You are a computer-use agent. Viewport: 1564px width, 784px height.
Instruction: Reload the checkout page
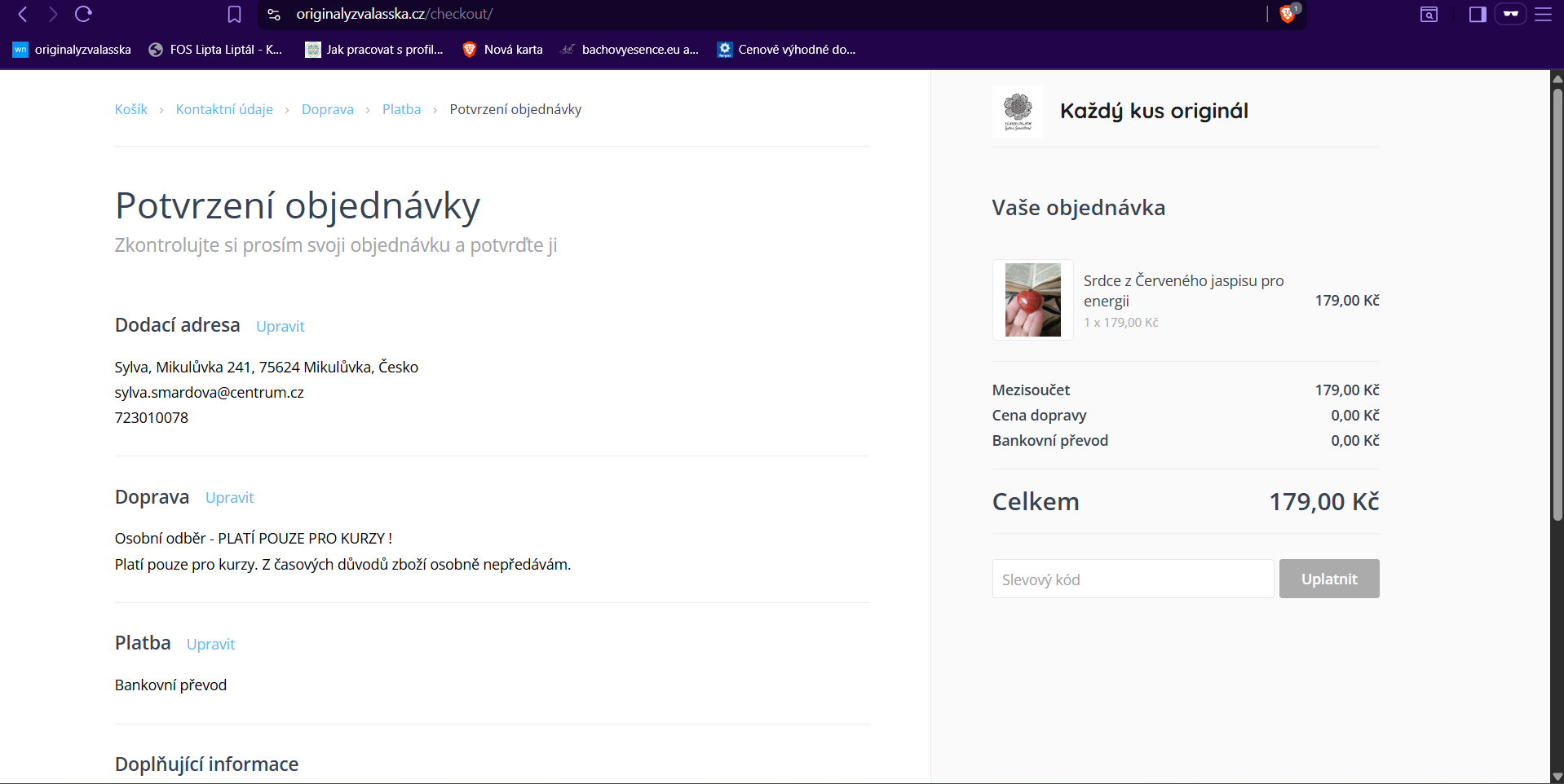pyautogui.click(x=83, y=14)
